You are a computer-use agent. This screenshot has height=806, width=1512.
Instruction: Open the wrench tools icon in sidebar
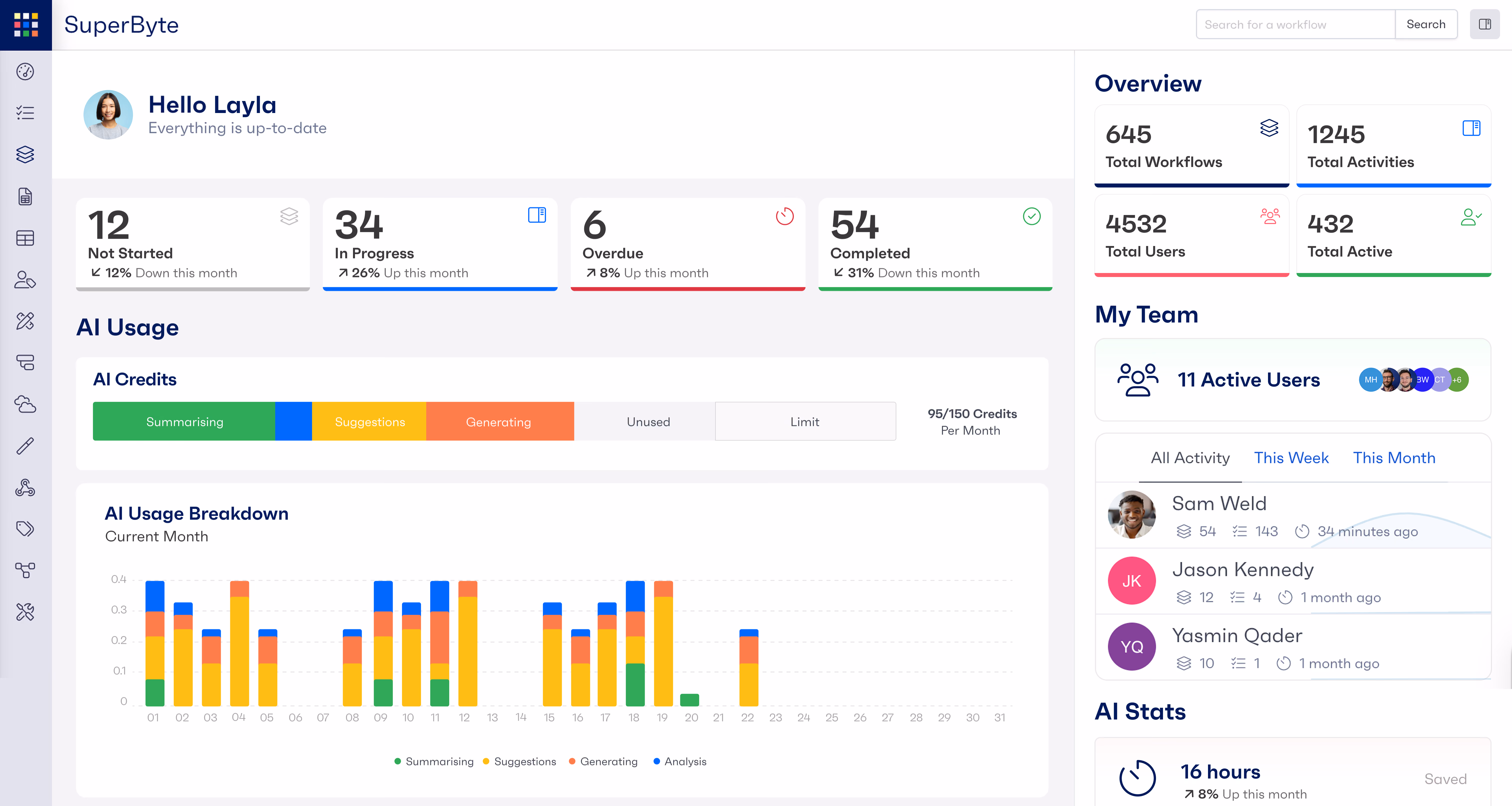point(25,612)
